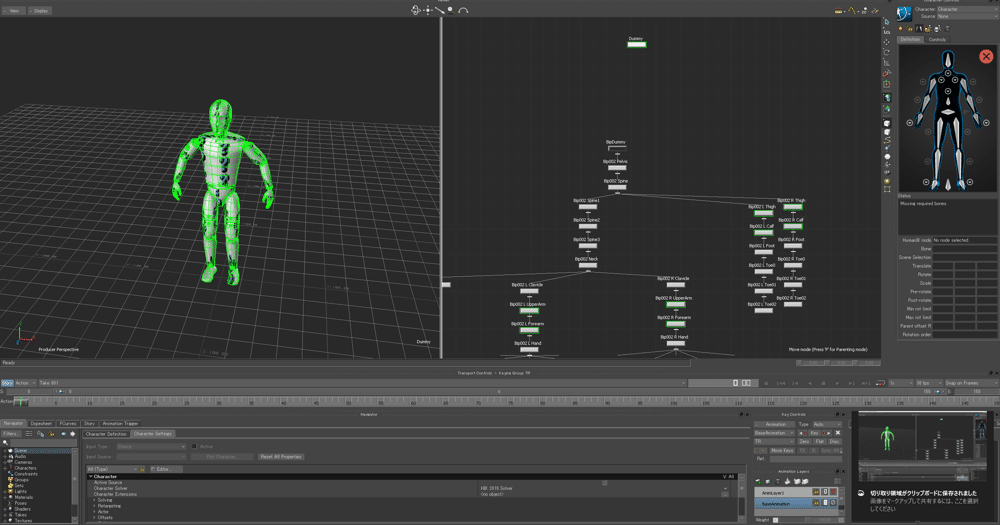Image resolution: width=1000 pixels, height=525 pixels.
Task: Toggle lock on BaseAnimation layer
Action: pos(816,503)
